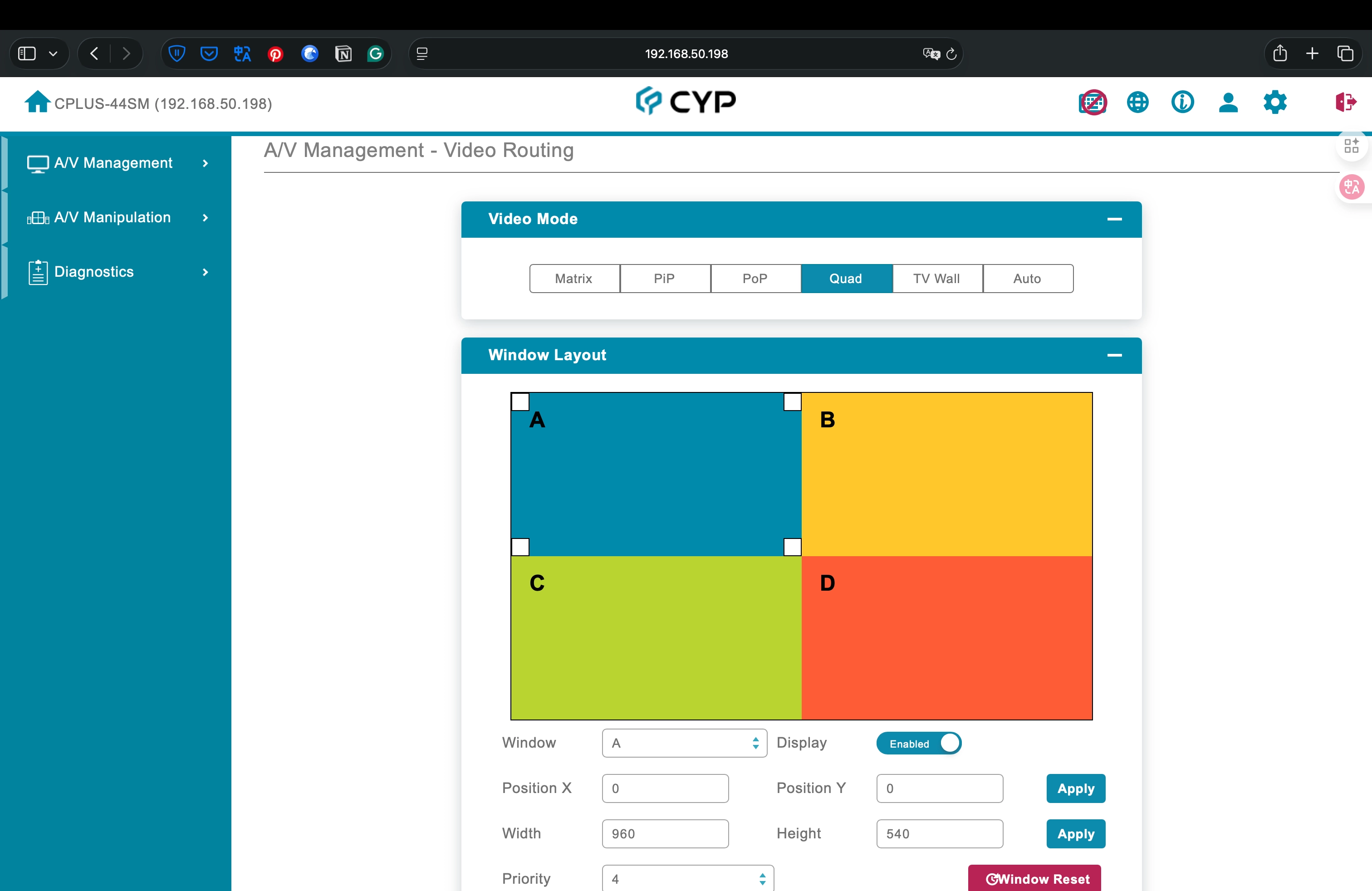Open the language globe icon
Viewport: 1372px width, 891px height.
[x=1137, y=103]
